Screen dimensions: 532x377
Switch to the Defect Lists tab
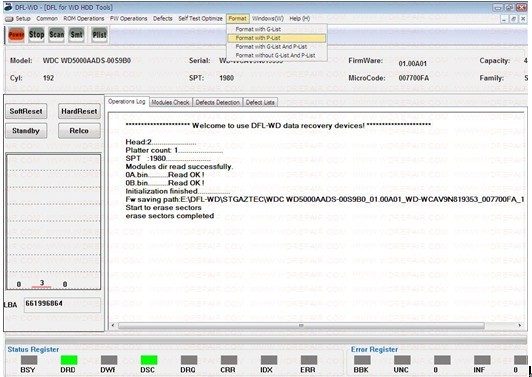260,102
